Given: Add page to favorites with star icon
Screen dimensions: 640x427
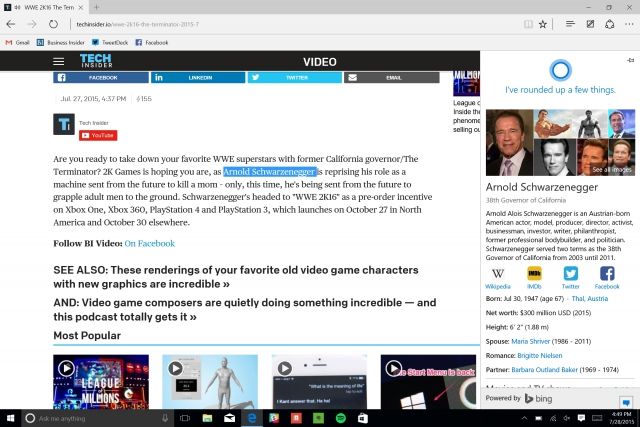Looking at the screenshot, I should (x=541, y=22).
